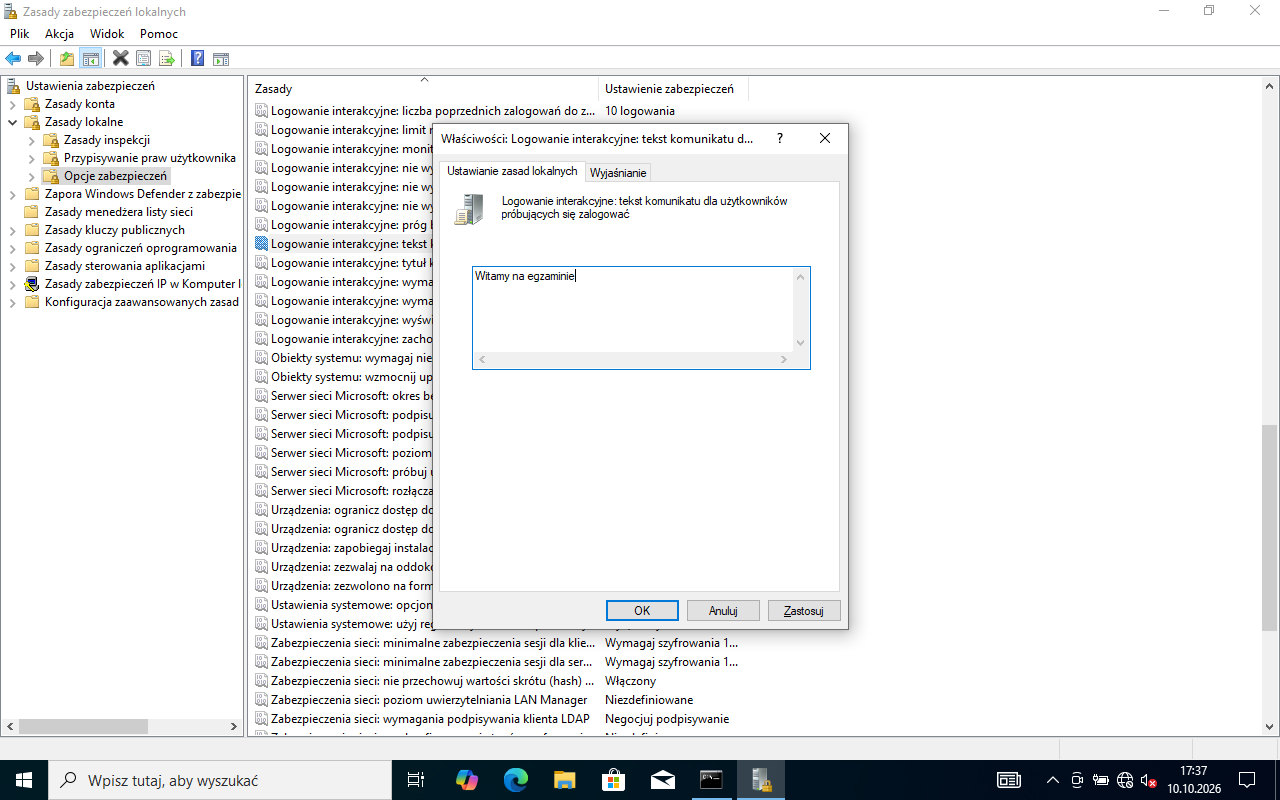Click the Export List toolbar icon
This screenshot has width=1280, height=800.
pos(167,59)
